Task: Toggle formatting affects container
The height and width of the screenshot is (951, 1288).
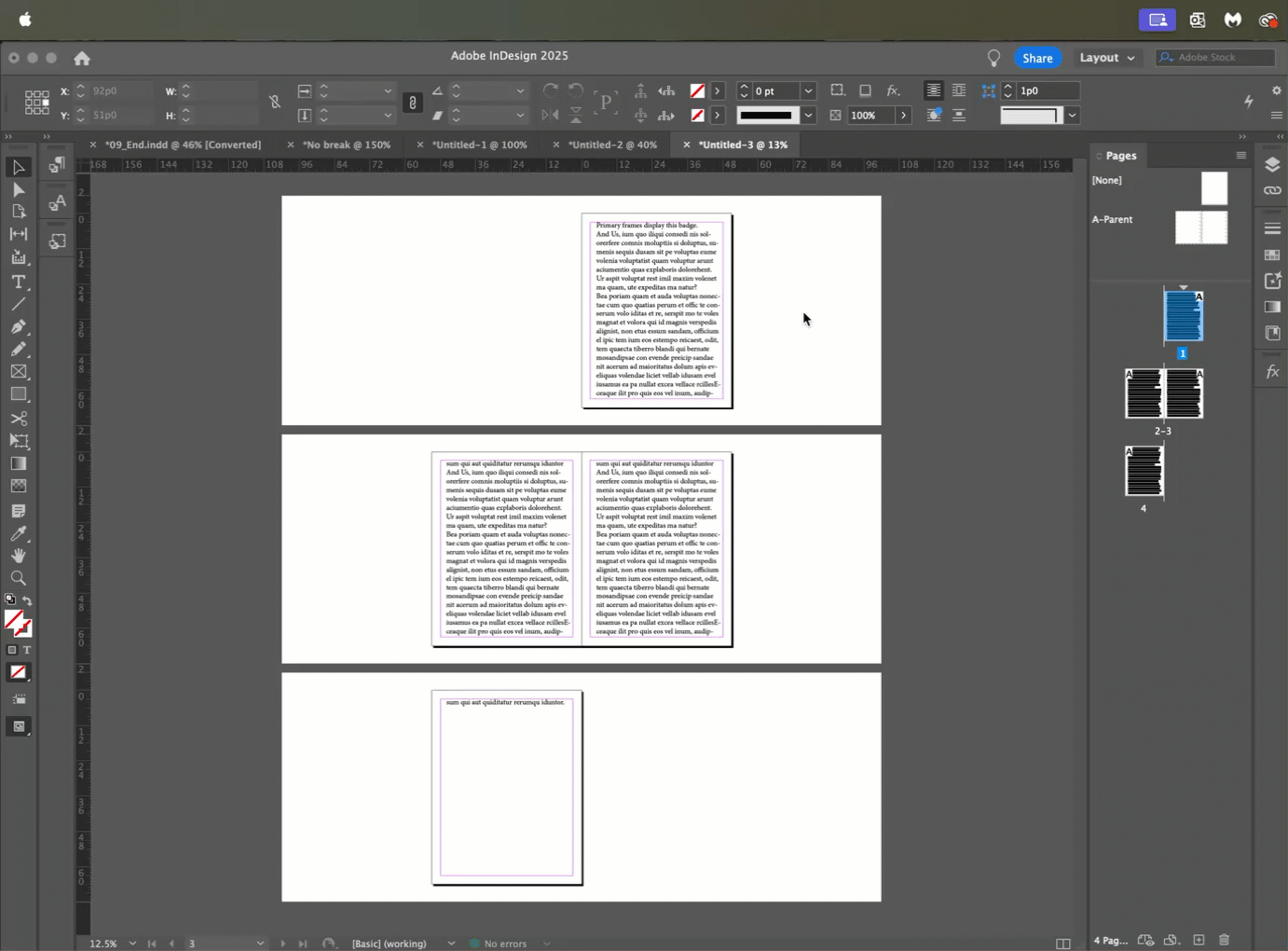Action: [12, 650]
